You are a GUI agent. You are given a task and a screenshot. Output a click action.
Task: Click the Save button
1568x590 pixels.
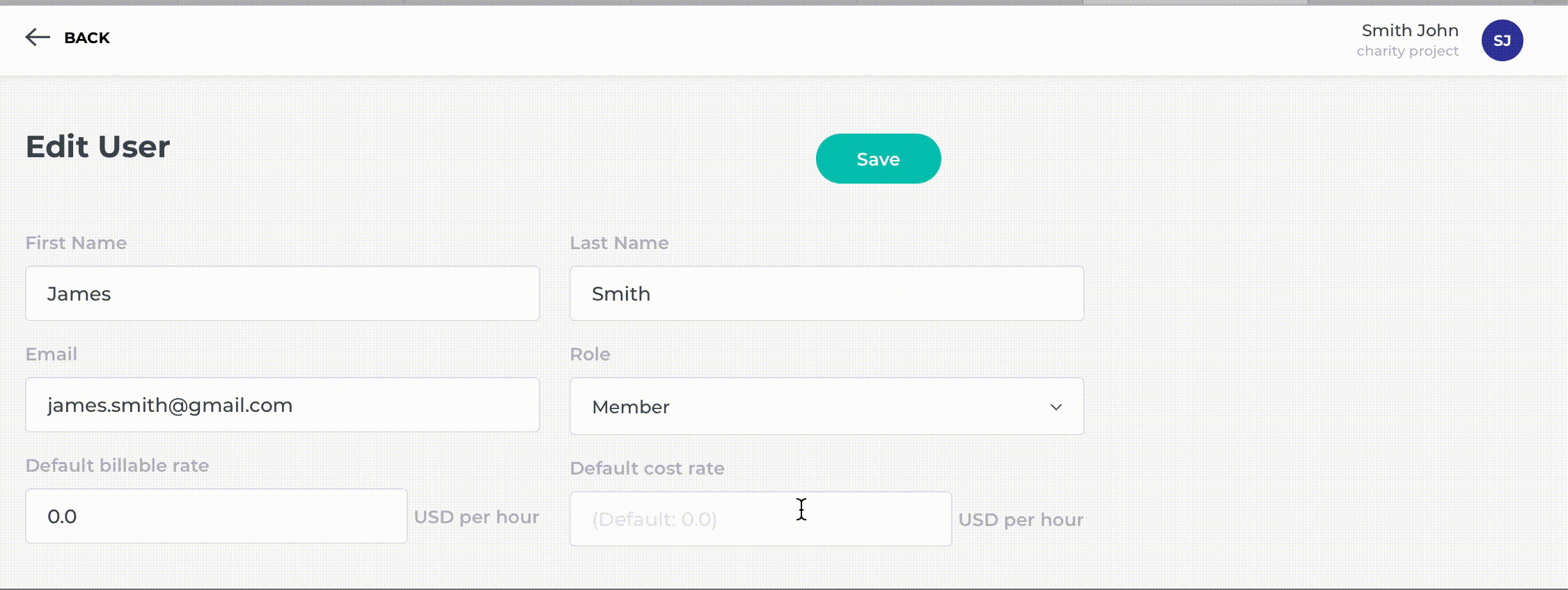click(878, 159)
